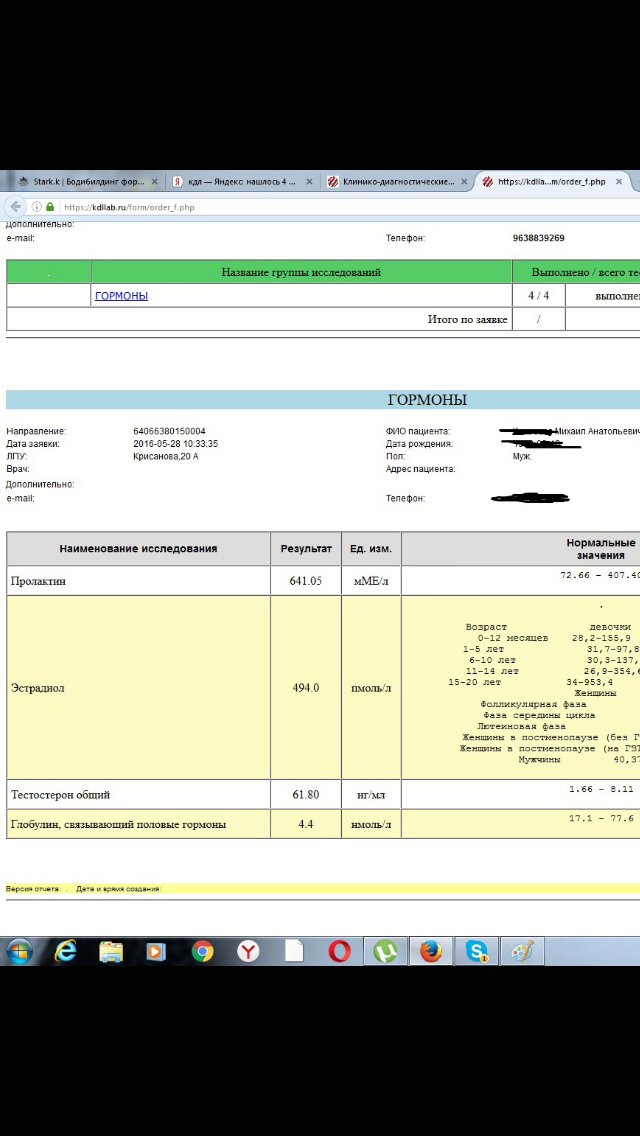640x1136 pixels.
Task: Open Opera browser from taskbar
Action: coord(339,951)
